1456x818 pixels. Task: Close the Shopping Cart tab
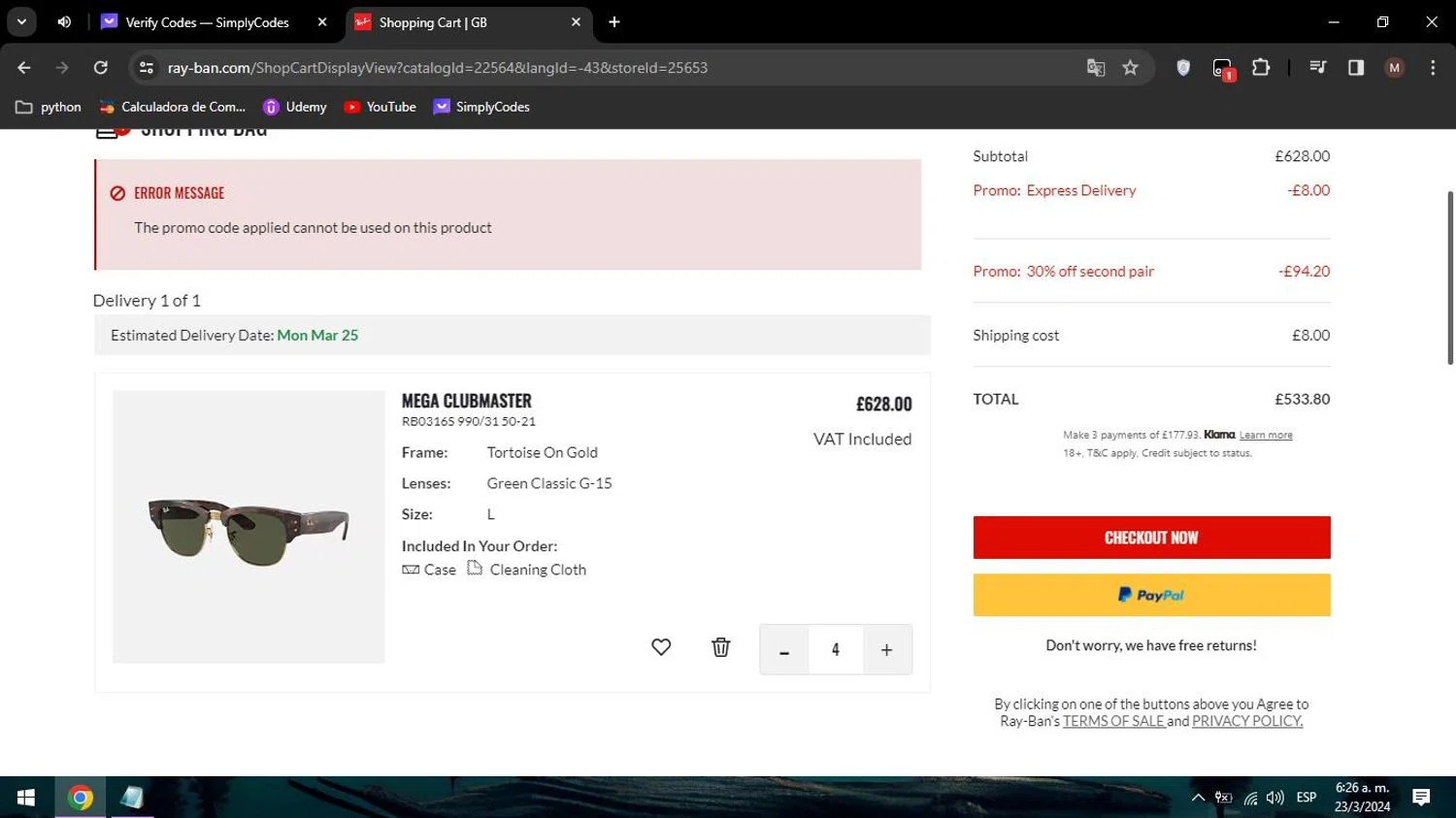(576, 22)
